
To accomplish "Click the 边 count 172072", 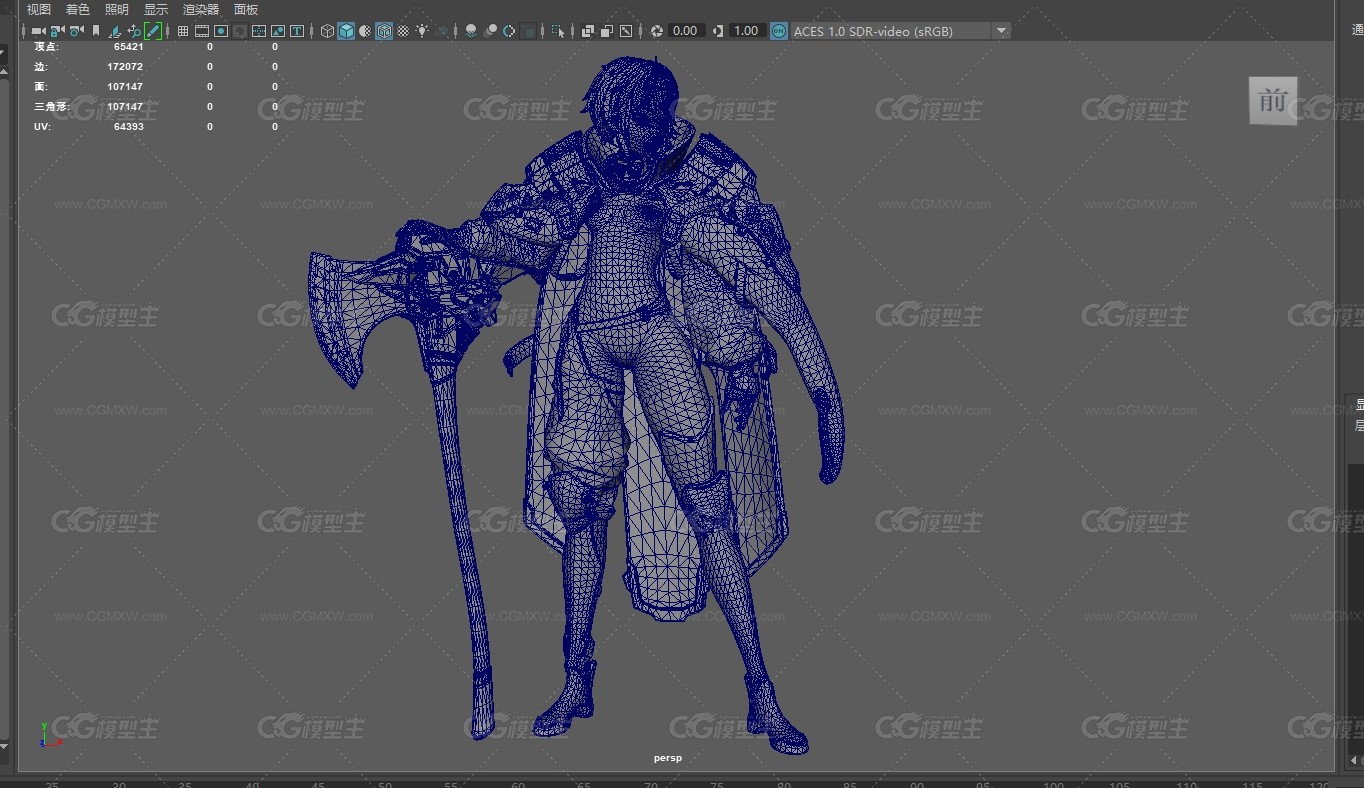I will click(125, 66).
